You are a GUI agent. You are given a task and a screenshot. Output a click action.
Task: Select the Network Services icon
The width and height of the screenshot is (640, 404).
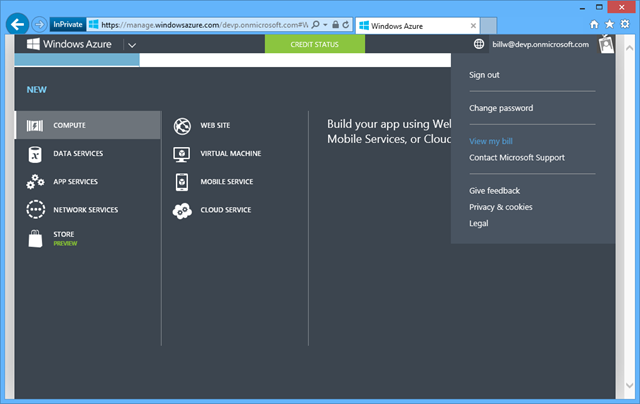pos(35,210)
